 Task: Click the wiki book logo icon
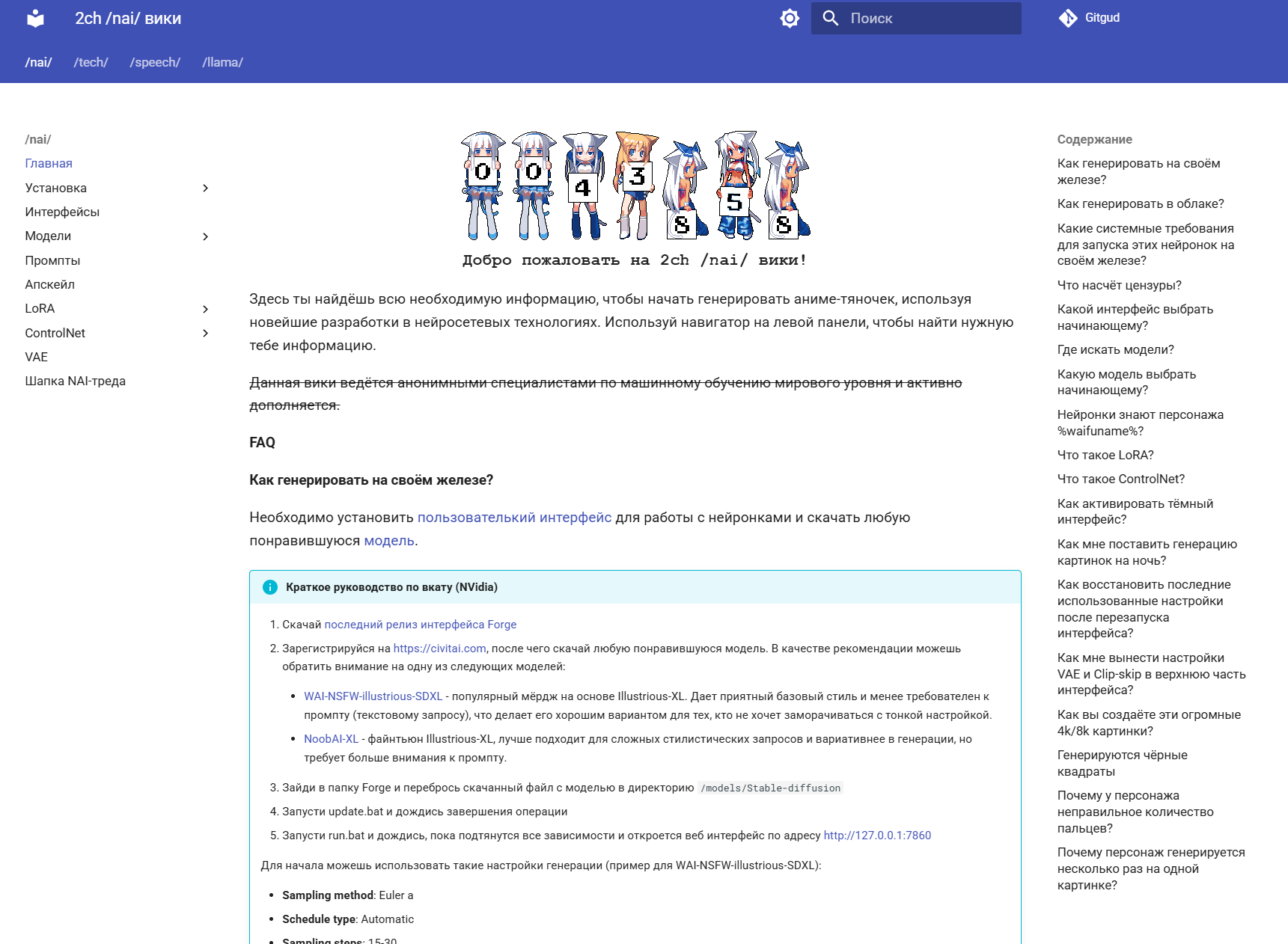[x=35, y=19]
